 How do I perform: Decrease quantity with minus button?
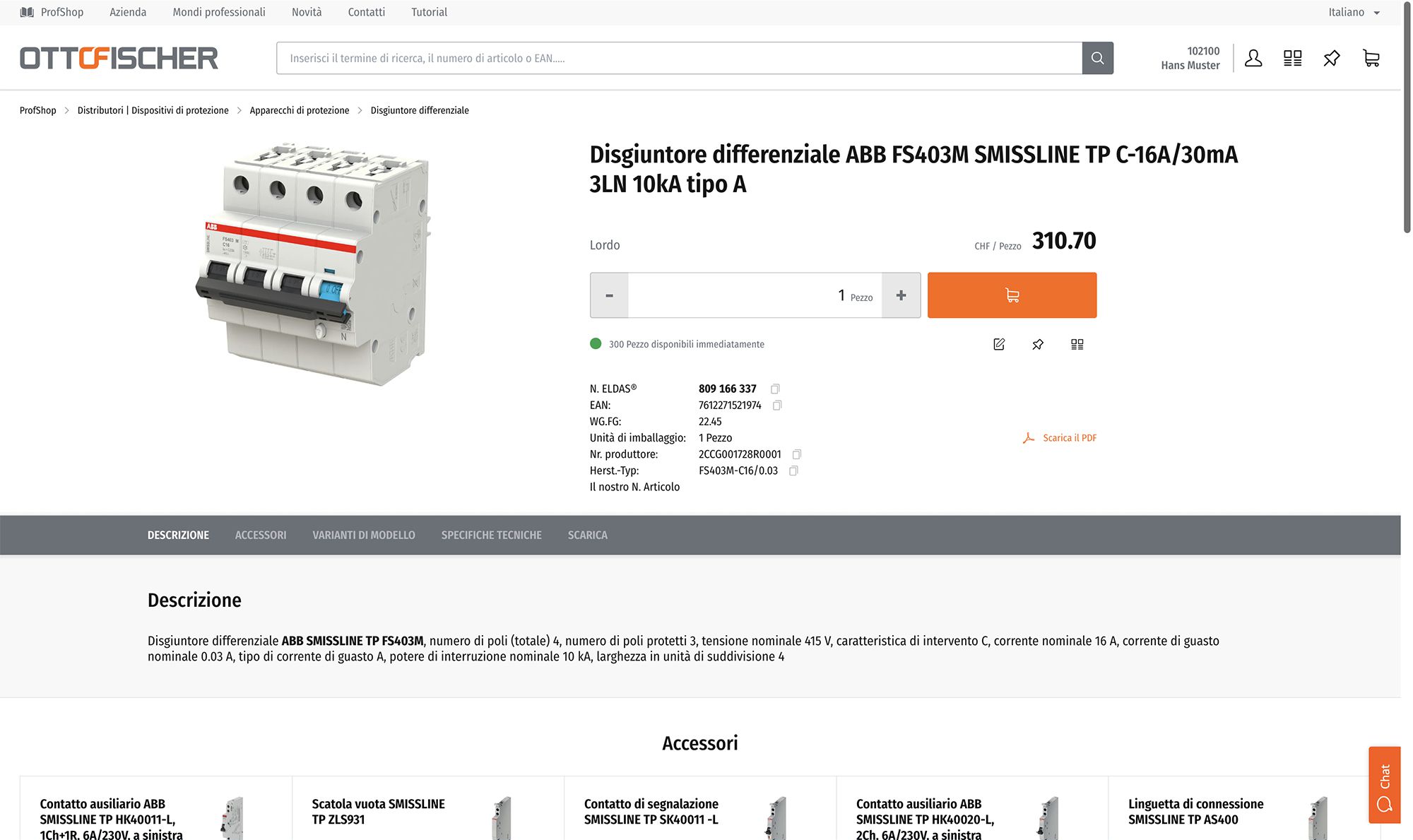[609, 295]
